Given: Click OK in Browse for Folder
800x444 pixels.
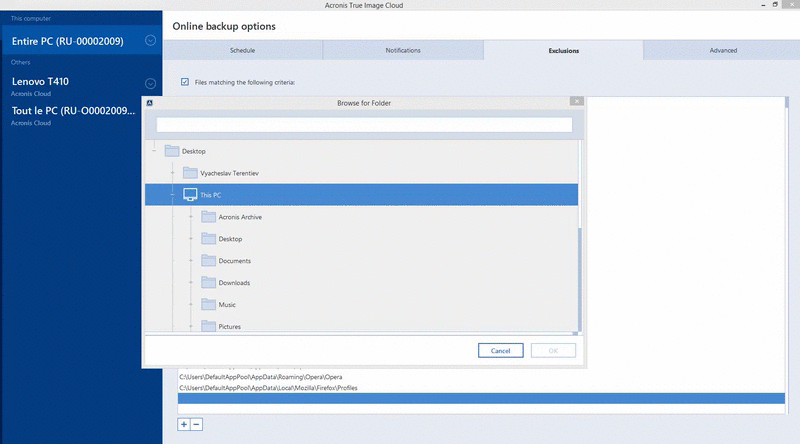Looking at the screenshot, I should point(553,351).
